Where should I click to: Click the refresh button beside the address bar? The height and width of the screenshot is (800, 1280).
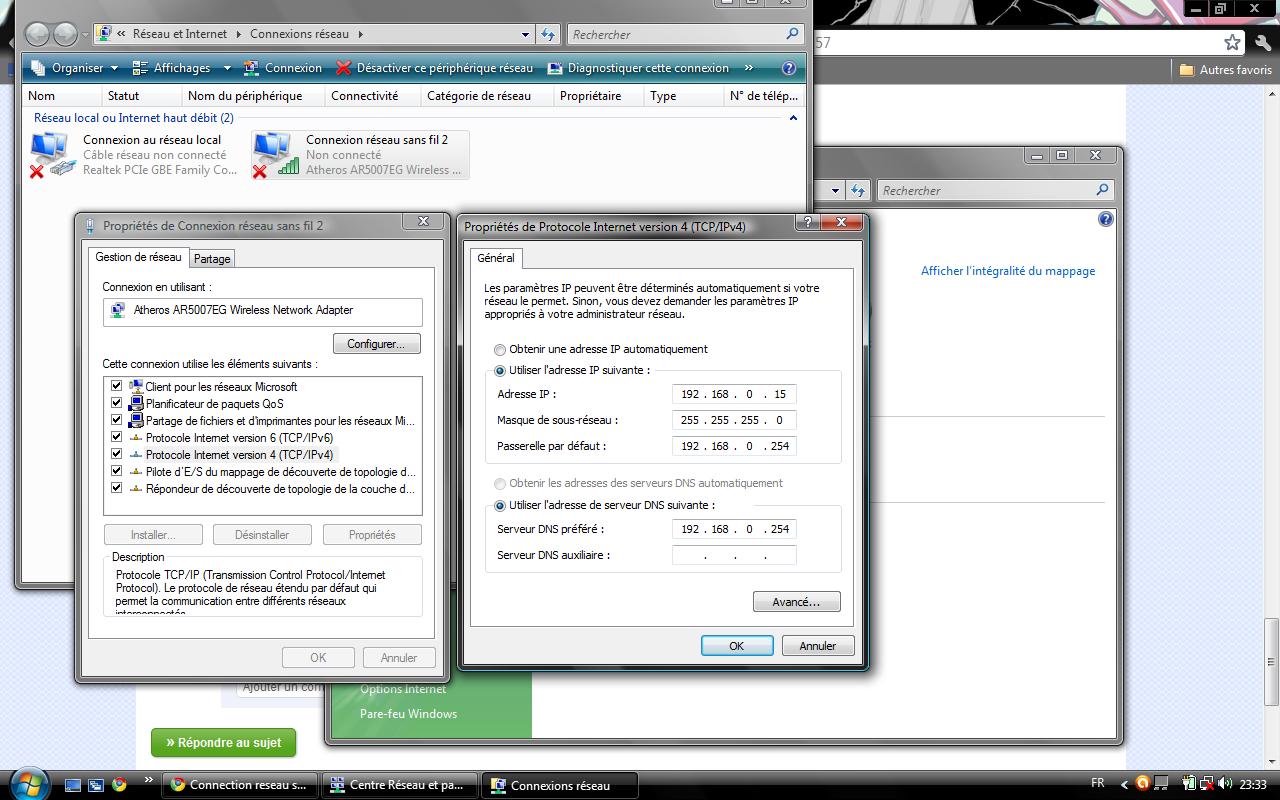(x=548, y=34)
